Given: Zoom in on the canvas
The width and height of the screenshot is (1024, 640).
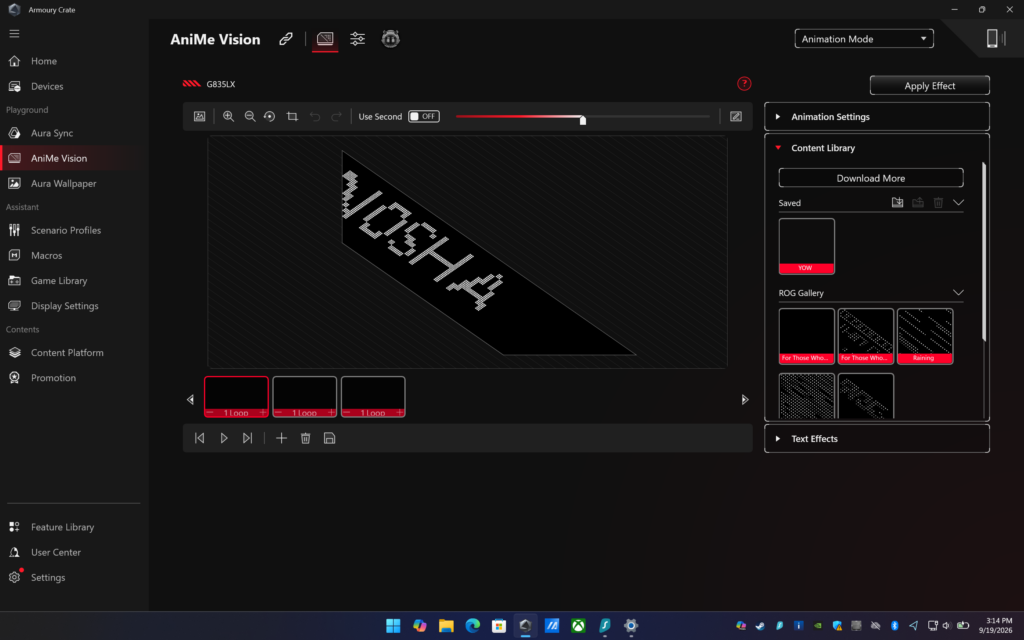Looking at the screenshot, I should [x=228, y=116].
